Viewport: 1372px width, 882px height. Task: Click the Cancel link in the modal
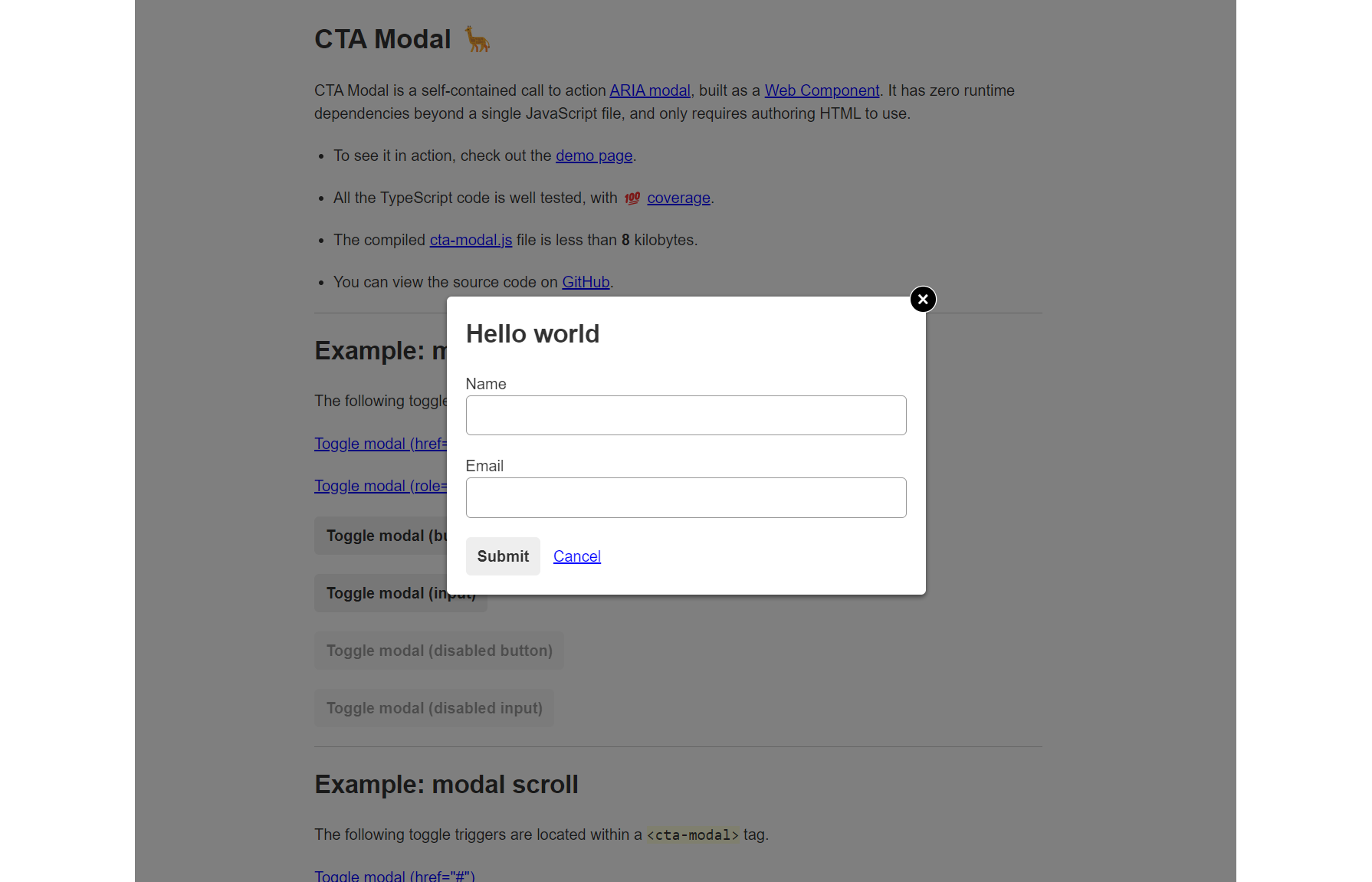click(576, 556)
